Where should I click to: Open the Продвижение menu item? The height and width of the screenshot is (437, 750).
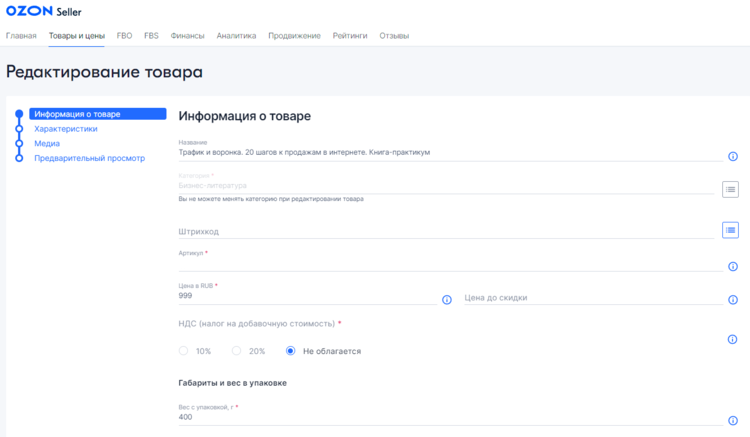pos(294,36)
